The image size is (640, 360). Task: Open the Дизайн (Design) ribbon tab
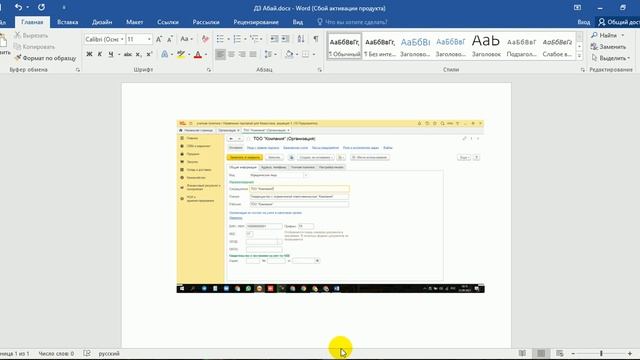coord(102,22)
